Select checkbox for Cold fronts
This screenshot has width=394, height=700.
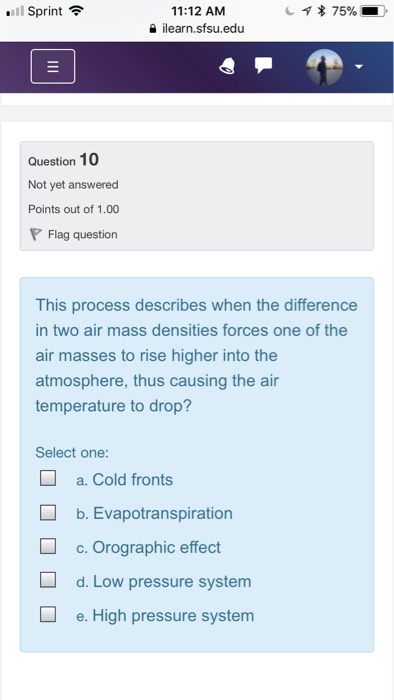pos(48,478)
